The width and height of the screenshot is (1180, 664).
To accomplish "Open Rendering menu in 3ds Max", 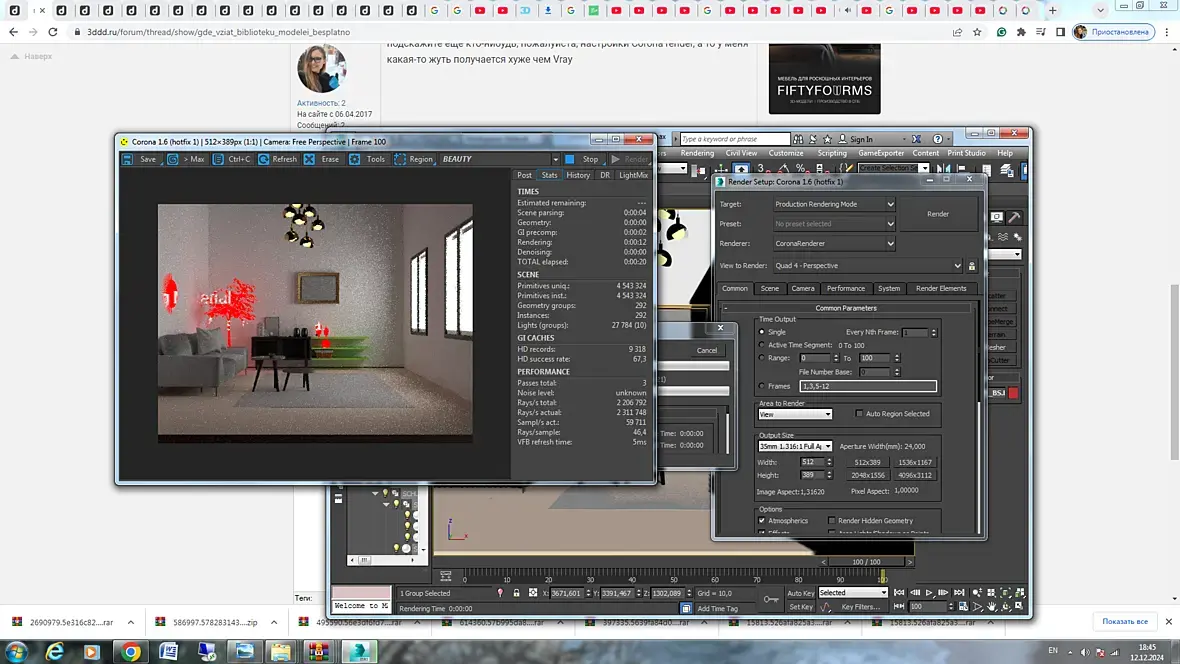I will pyautogui.click(x=697, y=153).
